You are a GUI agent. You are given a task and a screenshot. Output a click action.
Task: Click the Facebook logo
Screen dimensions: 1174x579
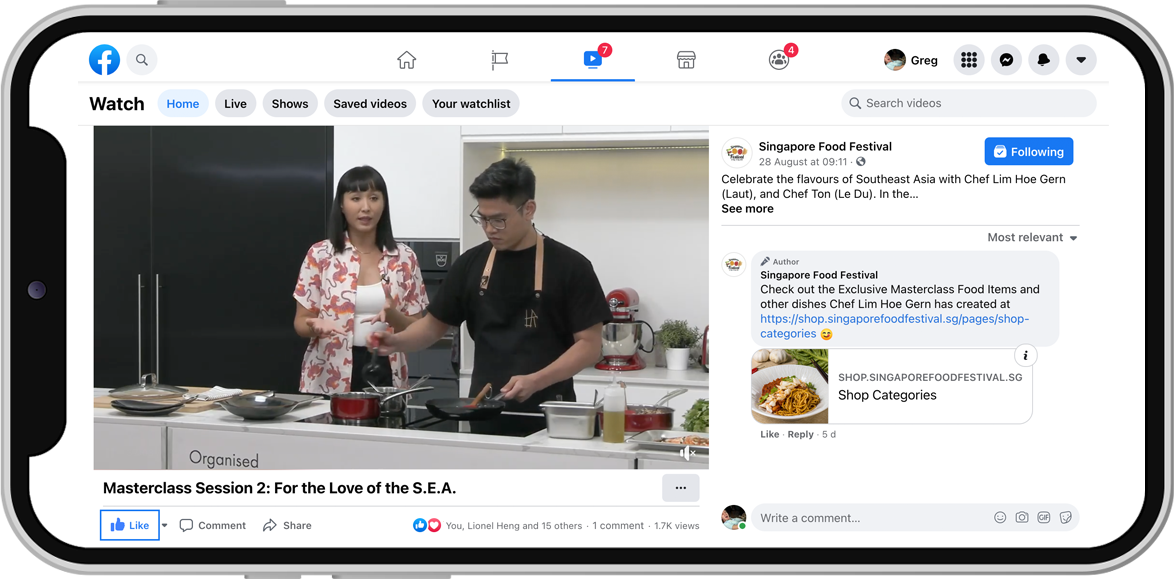point(104,60)
